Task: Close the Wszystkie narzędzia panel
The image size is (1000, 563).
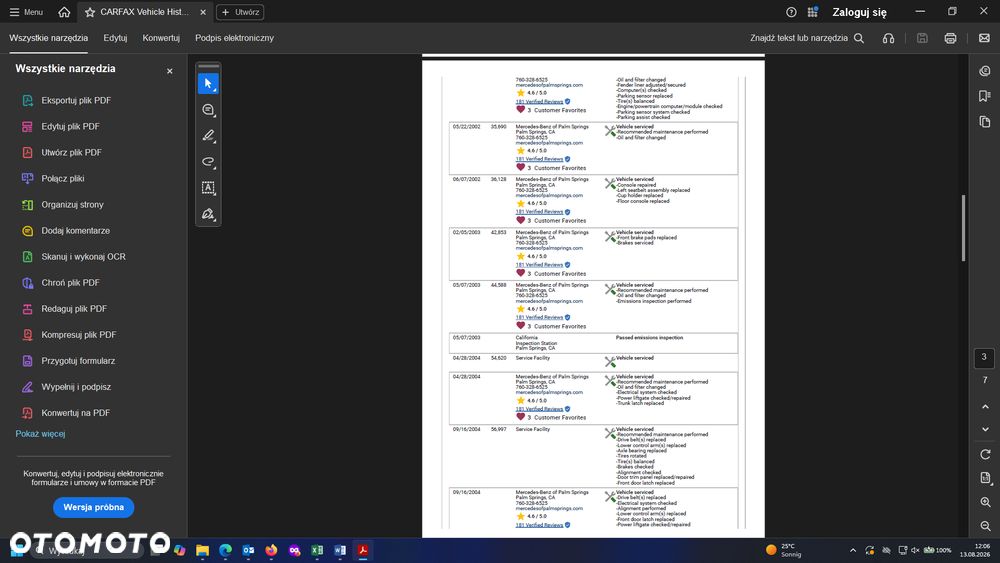Action: pos(170,71)
